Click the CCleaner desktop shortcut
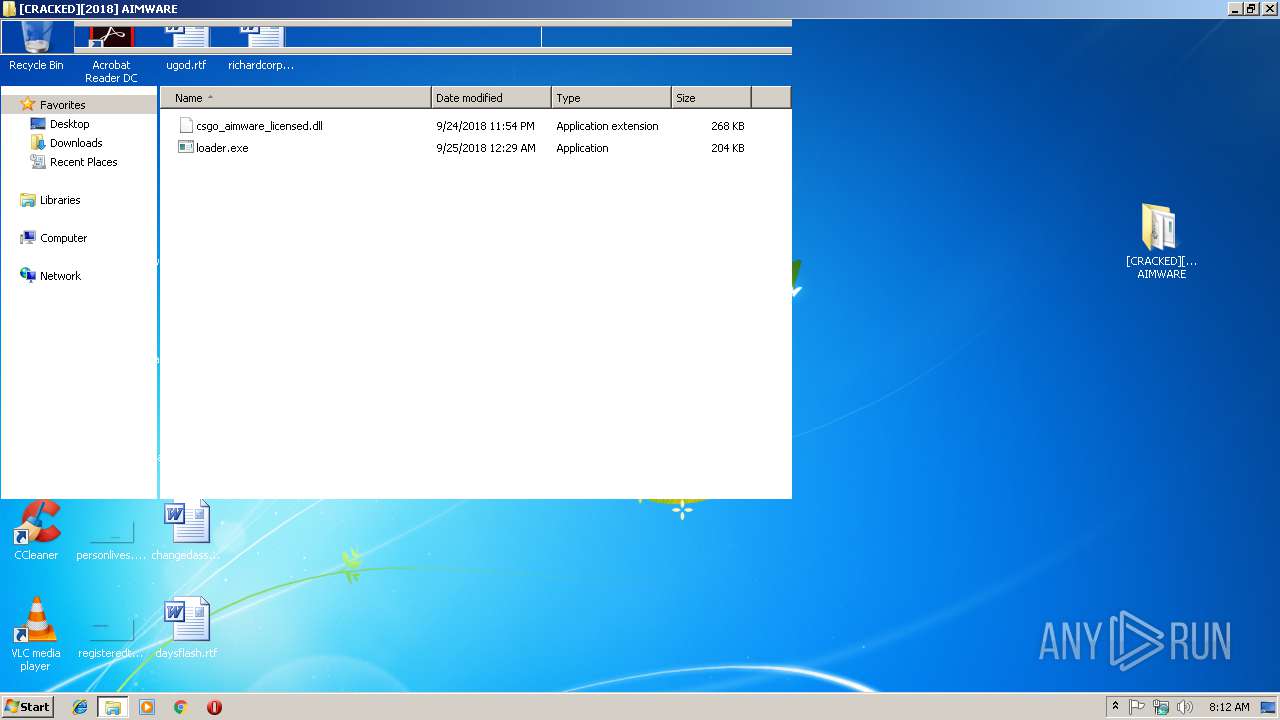Image resolution: width=1280 pixels, height=720 pixels. click(36, 530)
